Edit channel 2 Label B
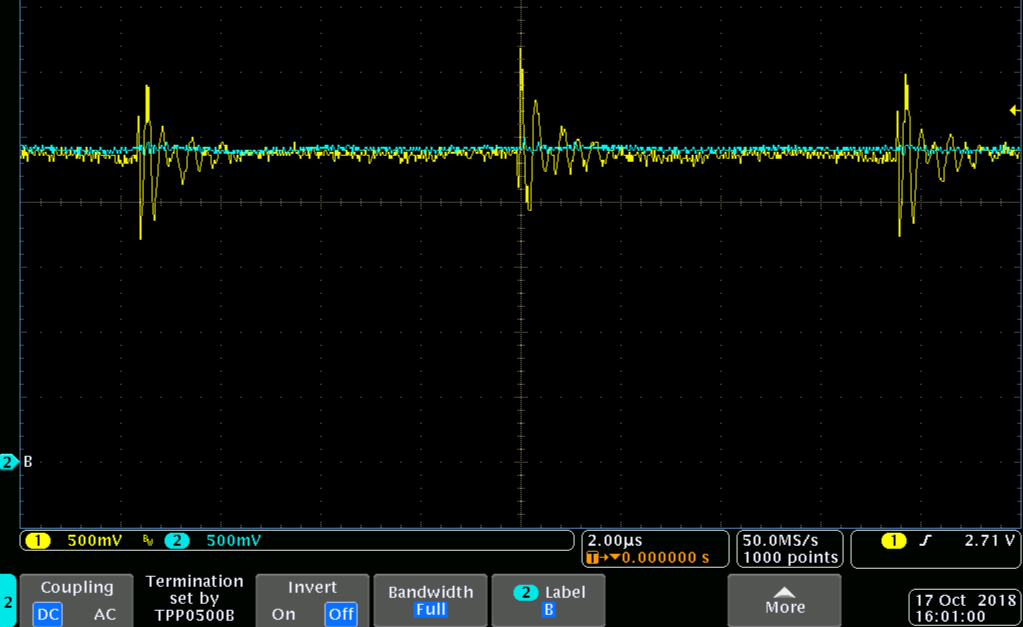Viewport: 1023px width, 627px height. (x=548, y=600)
